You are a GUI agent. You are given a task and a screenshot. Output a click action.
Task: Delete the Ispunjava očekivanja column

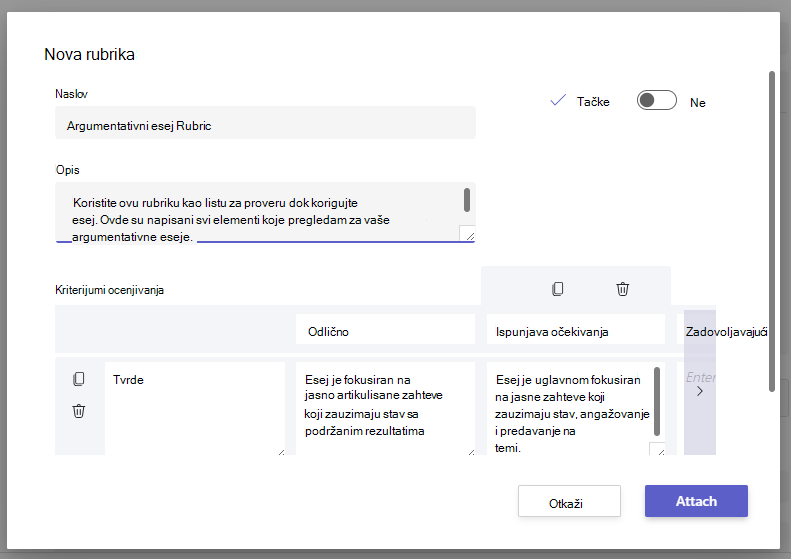[x=623, y=289]
